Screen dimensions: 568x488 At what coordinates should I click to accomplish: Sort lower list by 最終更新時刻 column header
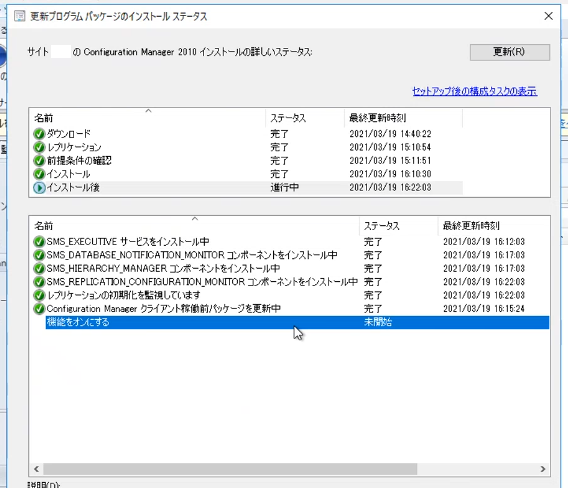494,226
